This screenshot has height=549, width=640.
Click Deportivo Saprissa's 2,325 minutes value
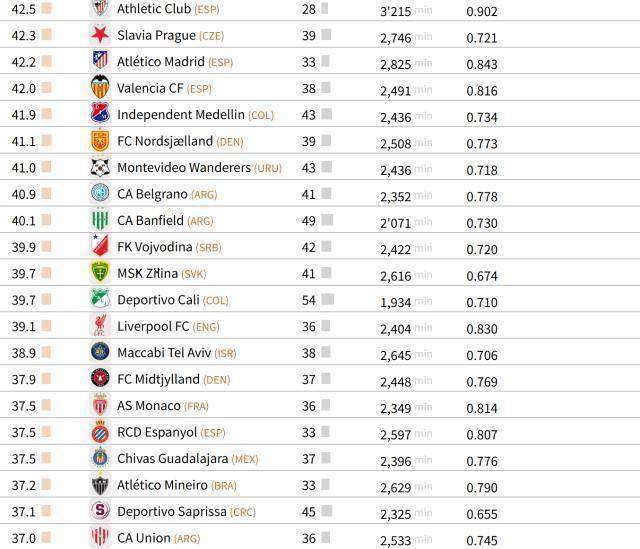[395, 512]
